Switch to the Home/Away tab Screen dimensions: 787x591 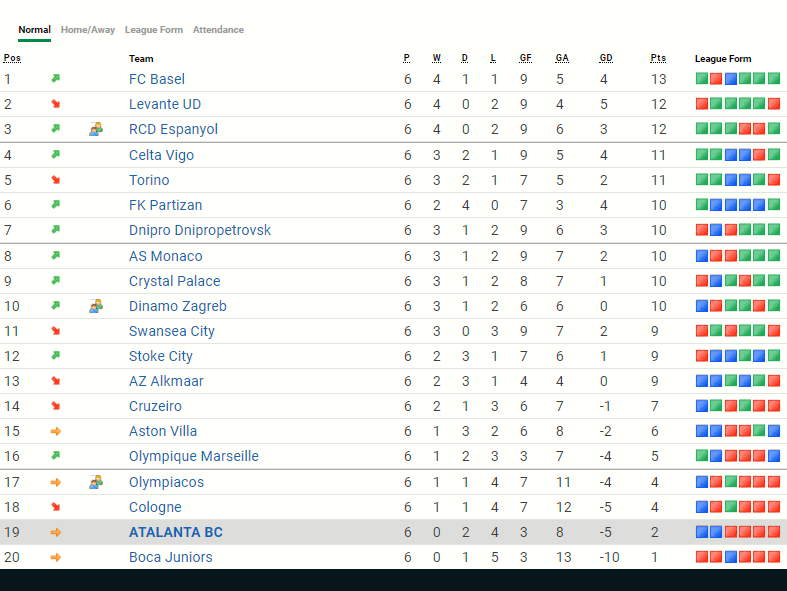(x=88, y=30)
